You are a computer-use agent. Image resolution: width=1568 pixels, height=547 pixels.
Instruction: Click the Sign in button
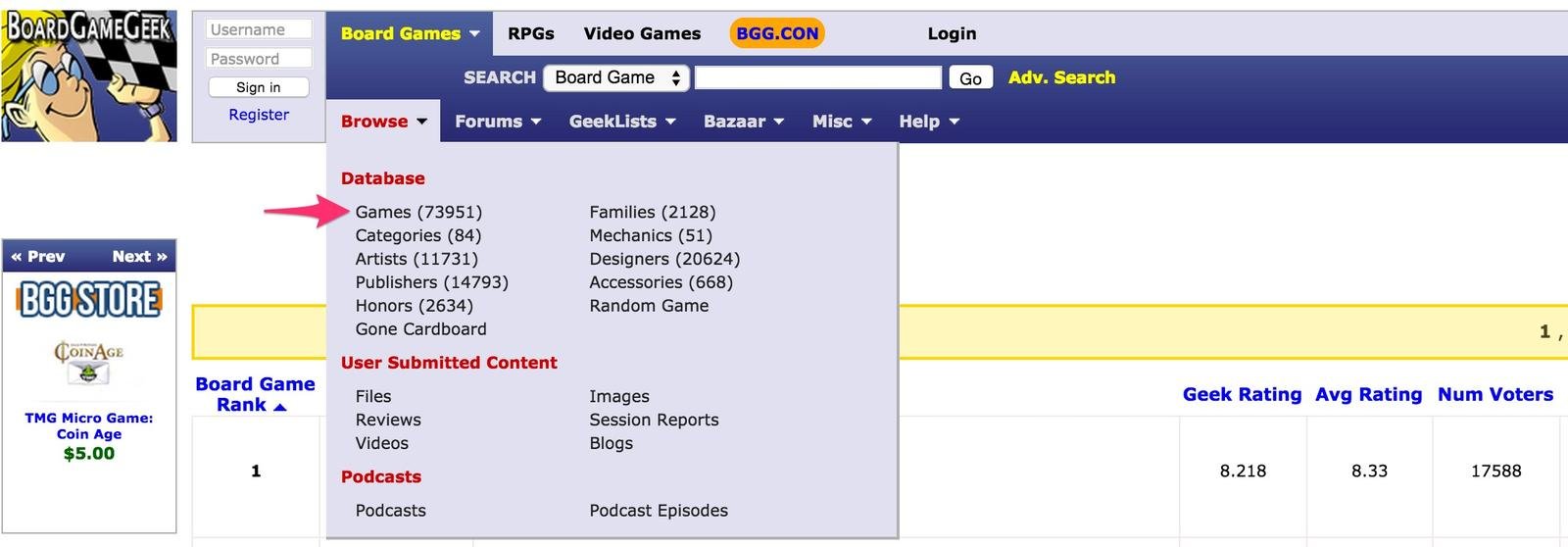pos(259,87)
